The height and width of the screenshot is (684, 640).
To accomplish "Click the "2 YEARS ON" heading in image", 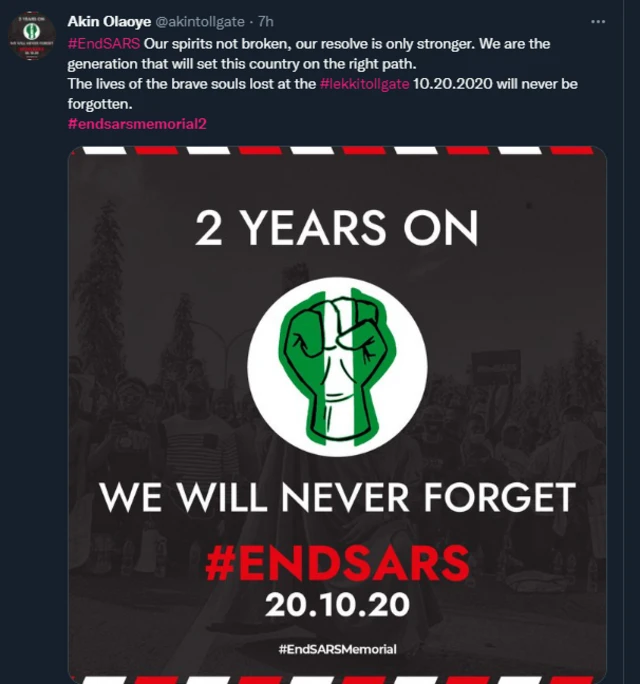I will pos(336,228).
